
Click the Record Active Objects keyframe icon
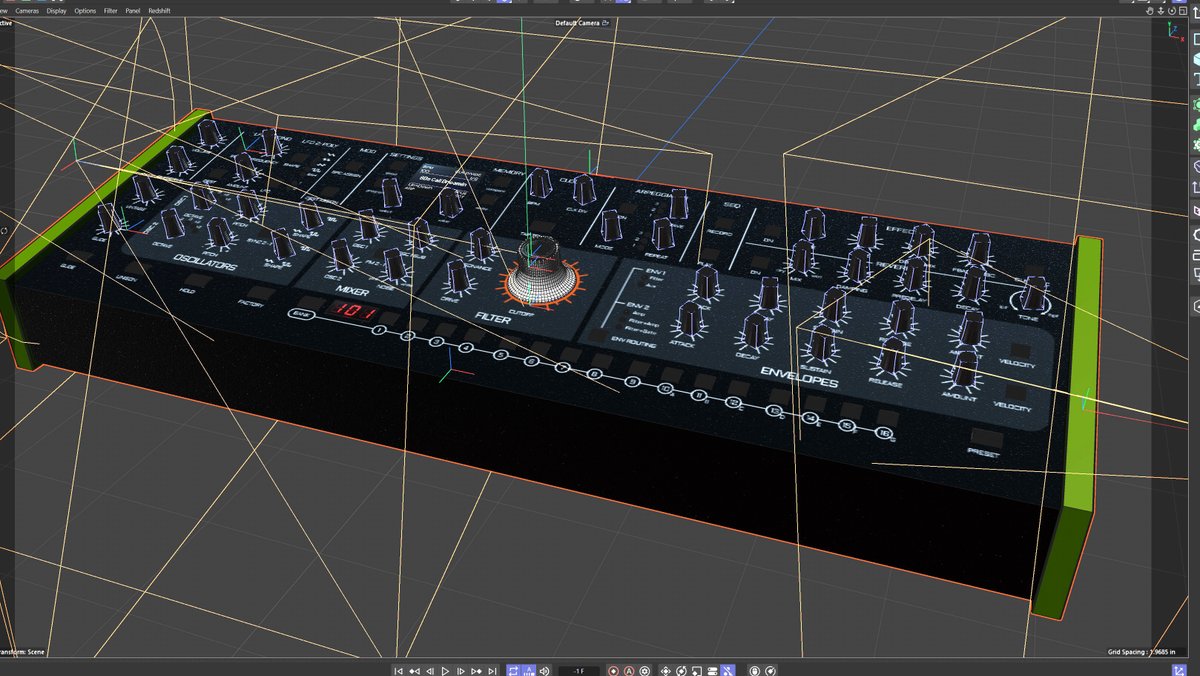pyautogui.click(x=613, y=670)
